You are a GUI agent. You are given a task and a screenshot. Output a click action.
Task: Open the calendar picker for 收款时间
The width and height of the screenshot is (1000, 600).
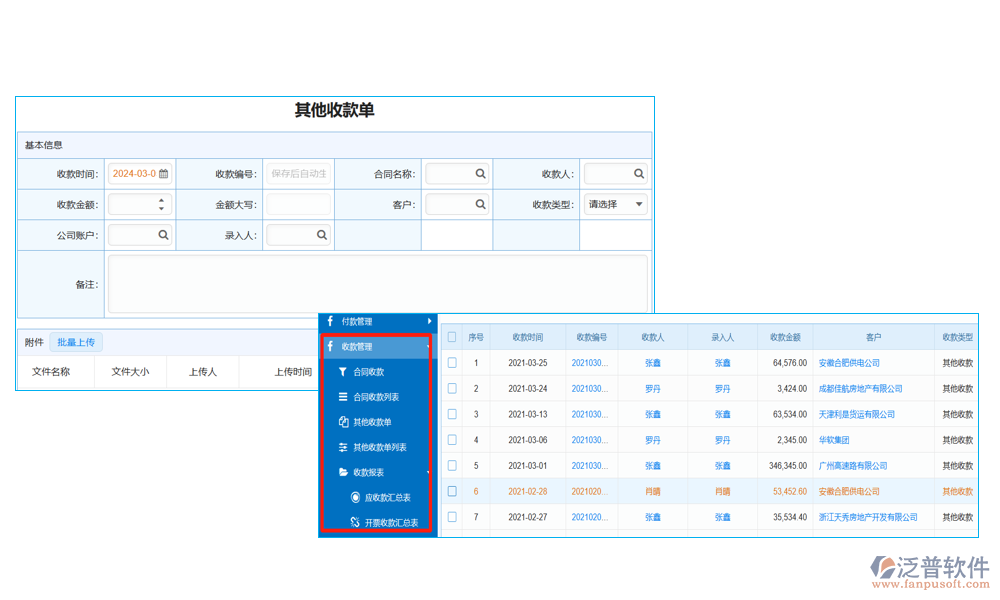164,174
